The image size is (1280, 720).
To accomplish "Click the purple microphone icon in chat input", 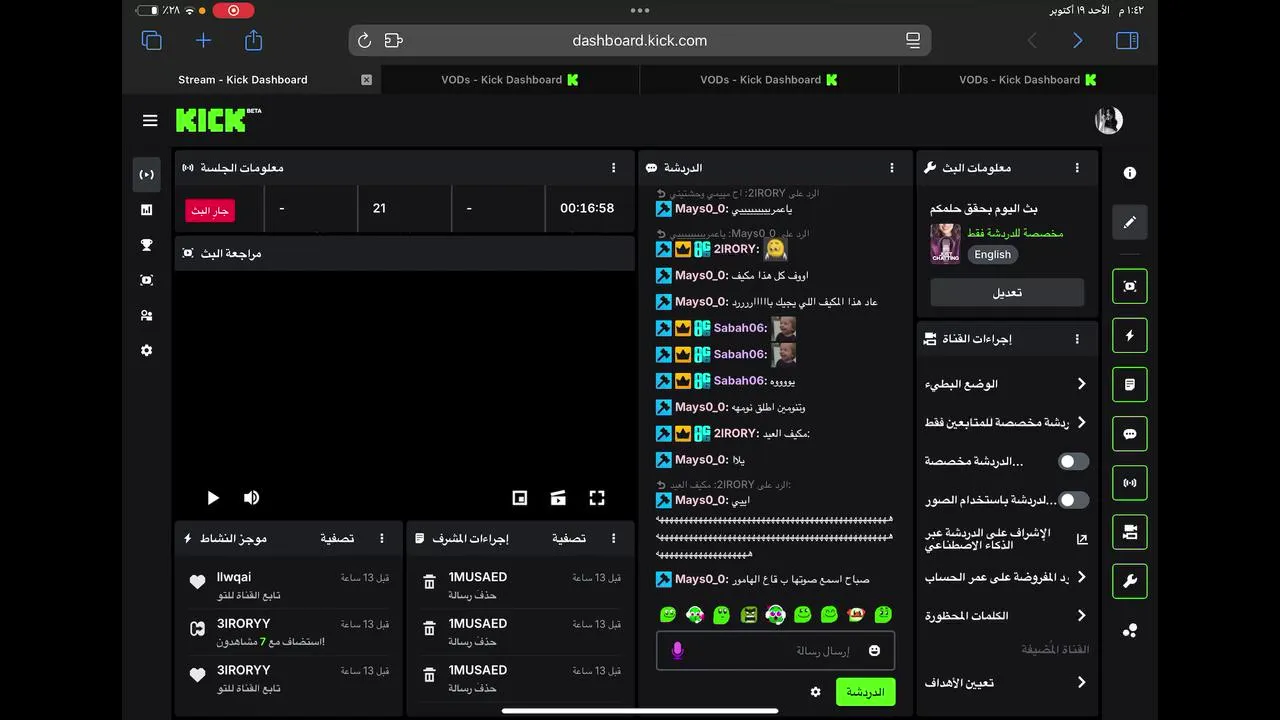I will (x=677, y=651).
